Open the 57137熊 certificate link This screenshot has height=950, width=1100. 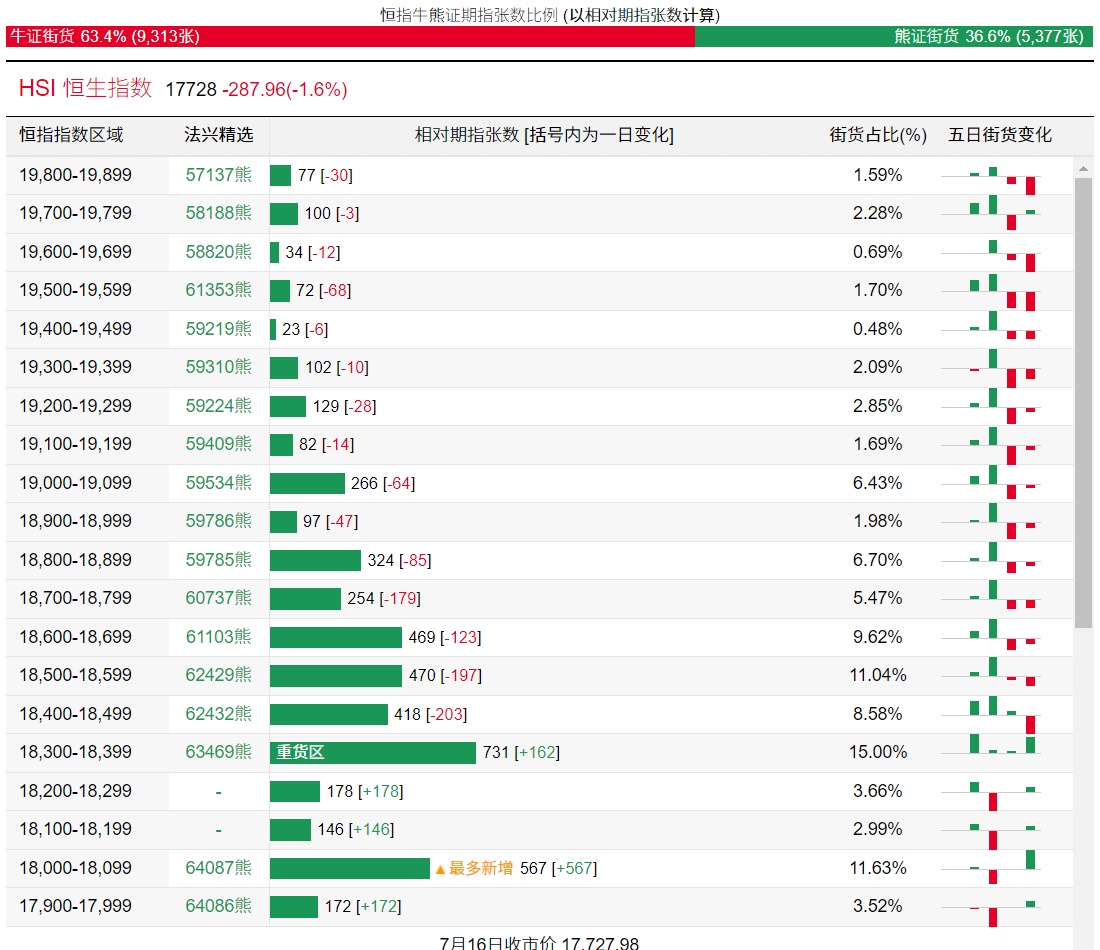tap(218, 175)
